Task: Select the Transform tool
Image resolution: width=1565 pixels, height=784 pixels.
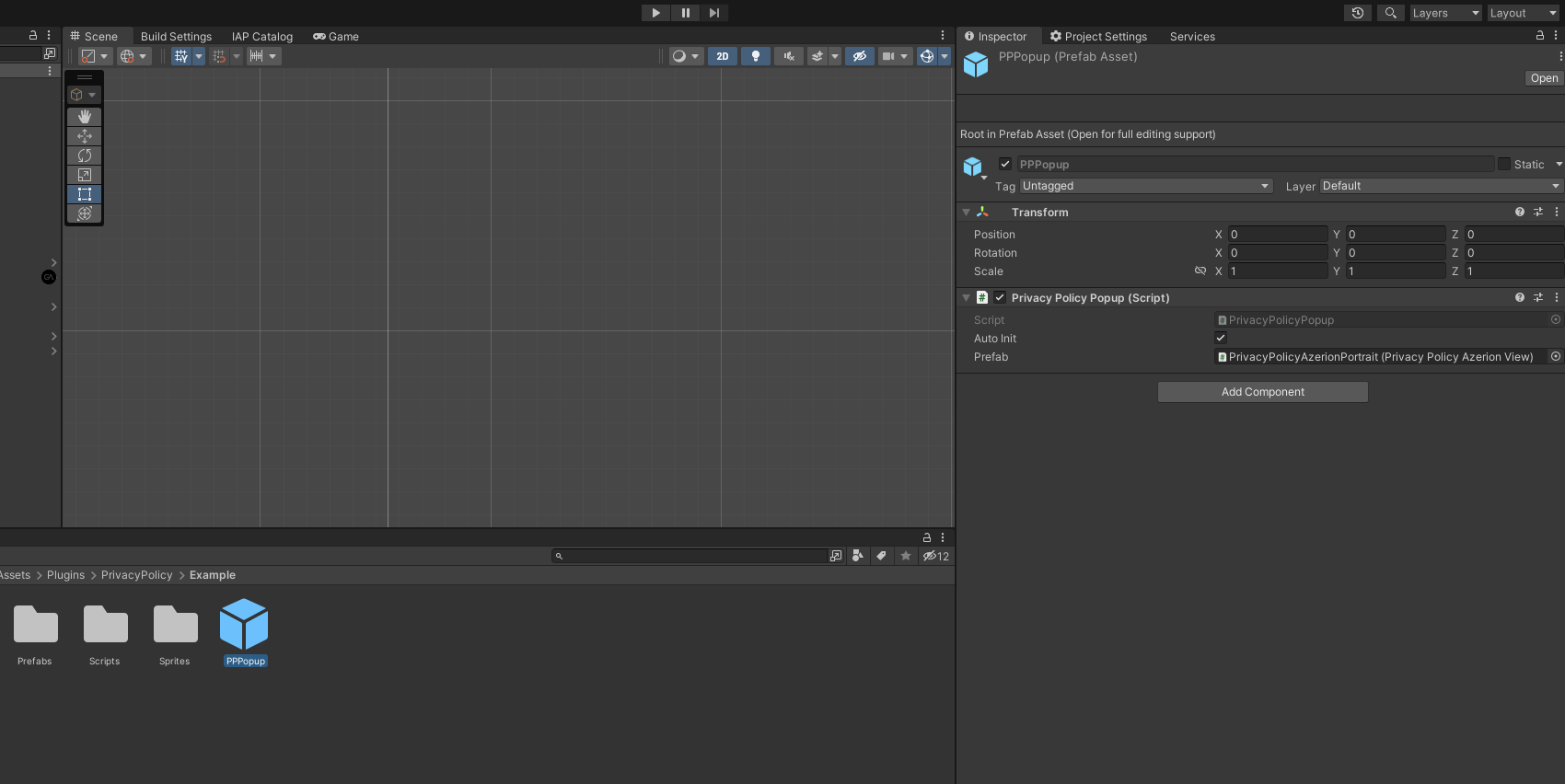Action: [85, 213]
